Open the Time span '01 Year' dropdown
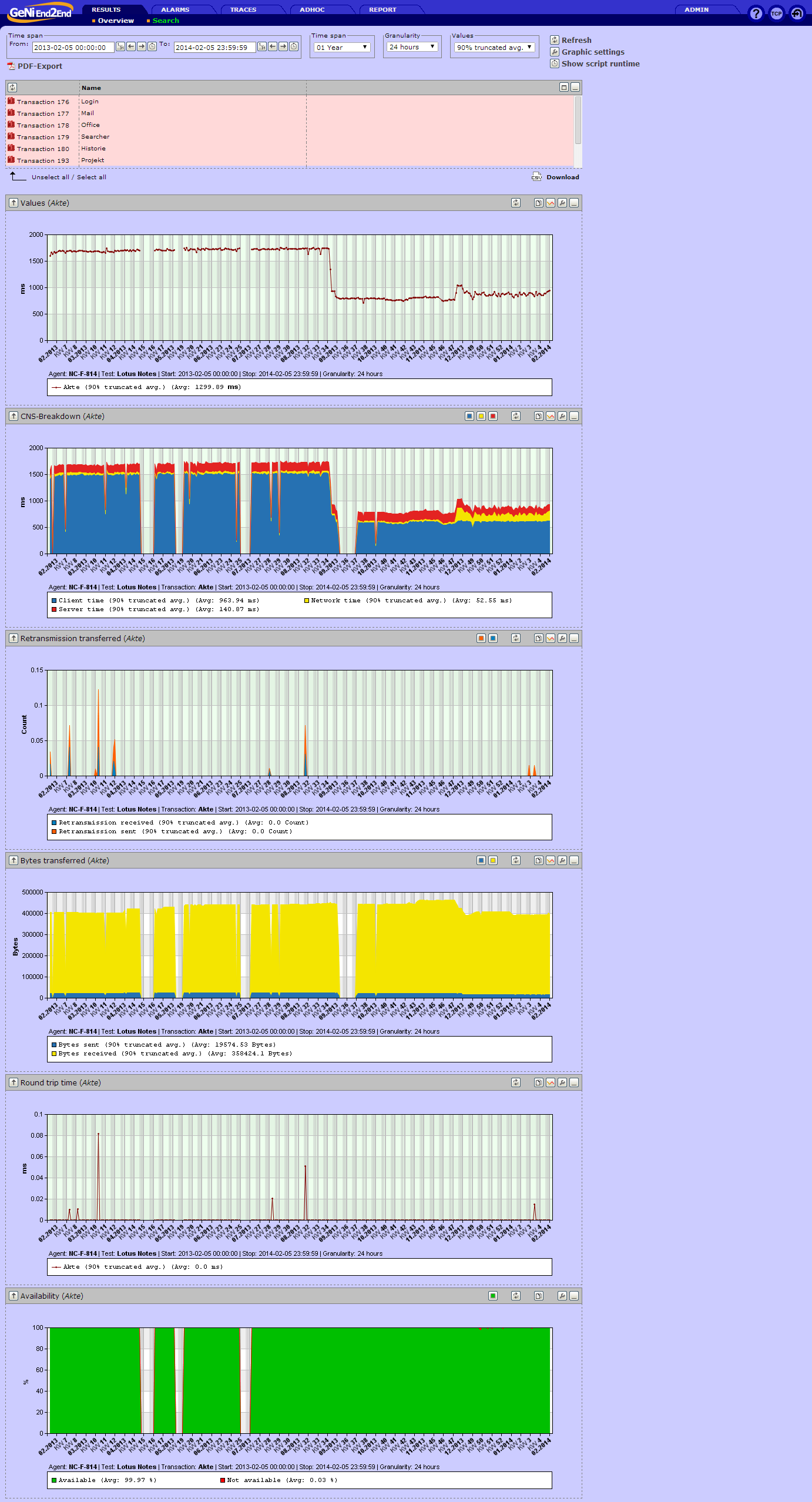Screen dimensions: 812x1502 [342, 48]
